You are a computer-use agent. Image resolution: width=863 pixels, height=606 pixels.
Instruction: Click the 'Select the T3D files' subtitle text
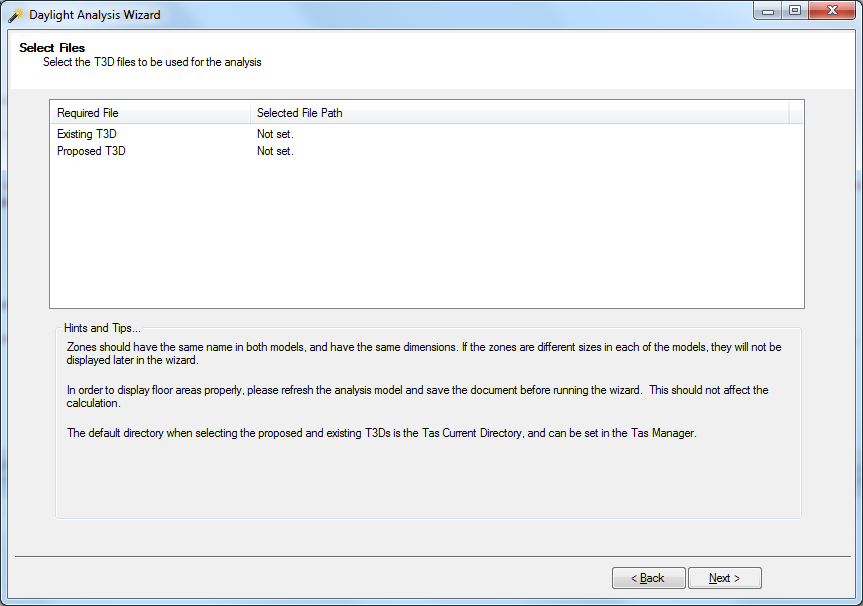pyautogui.click(x=152, y=62)
